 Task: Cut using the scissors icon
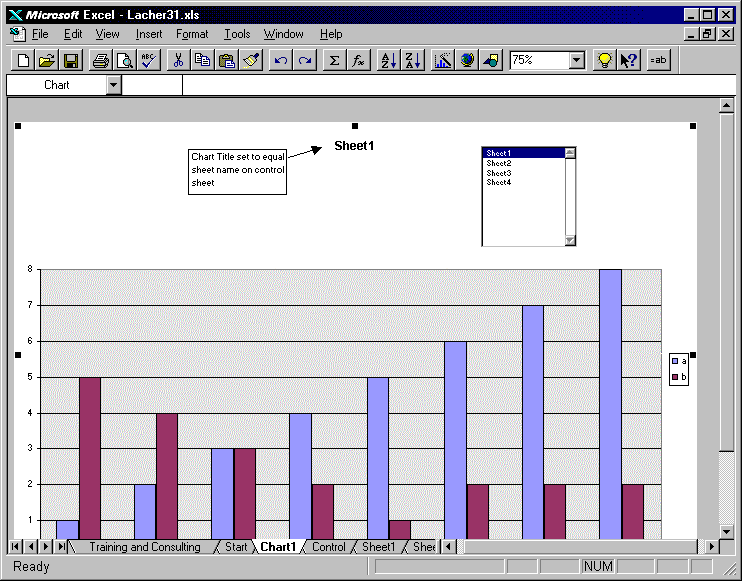tap(178, 61)
